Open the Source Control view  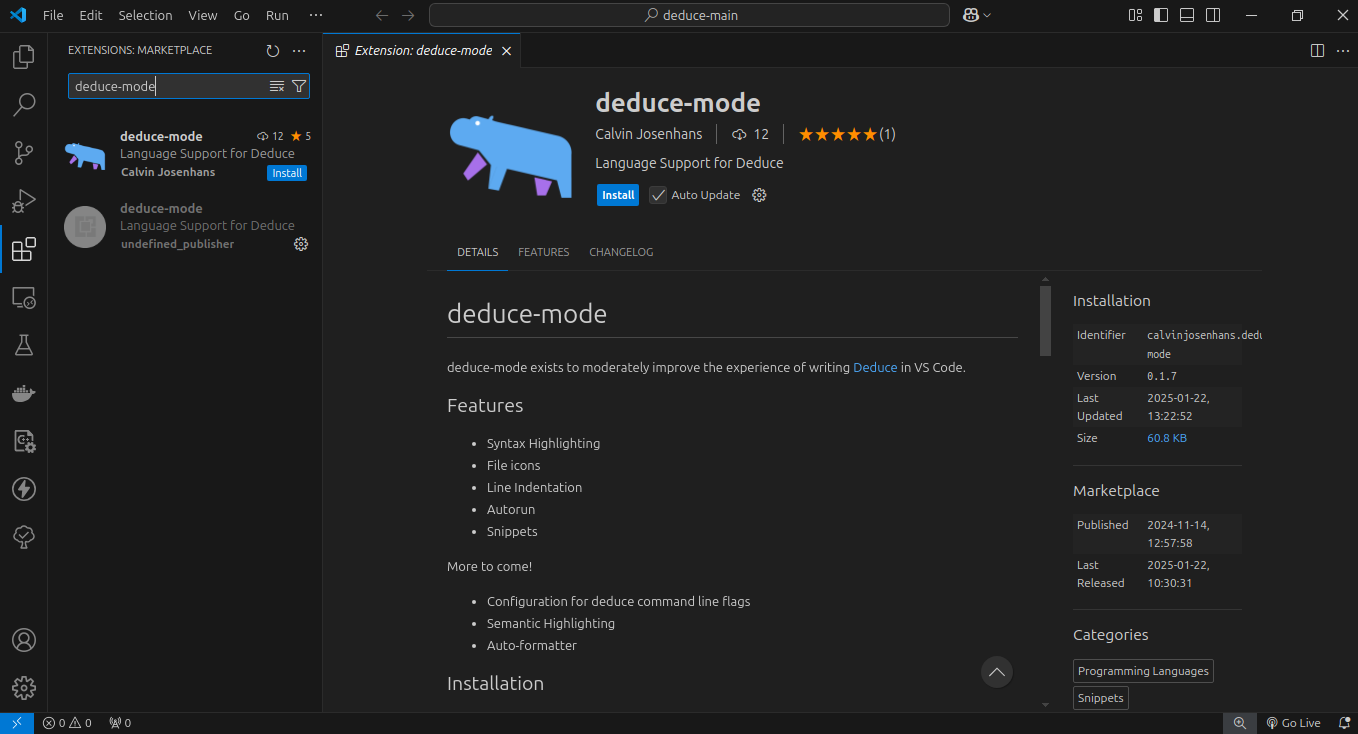coord(24,153)
